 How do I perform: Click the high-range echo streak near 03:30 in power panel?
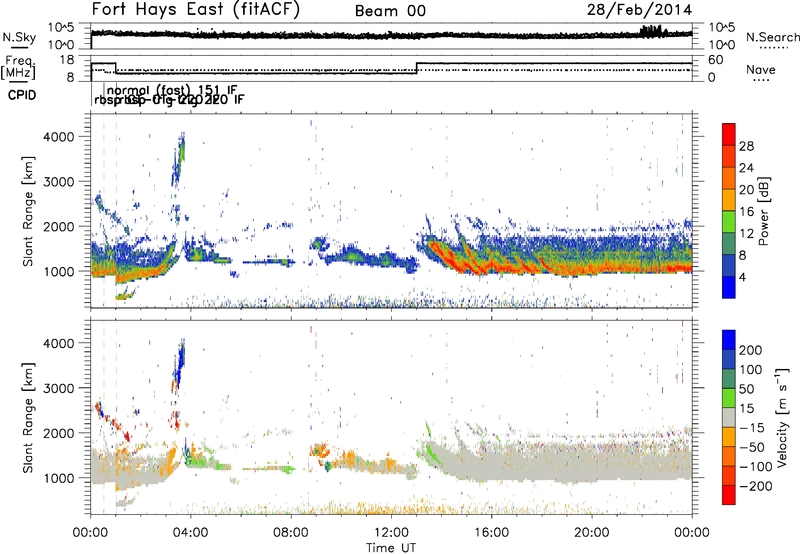179,158
